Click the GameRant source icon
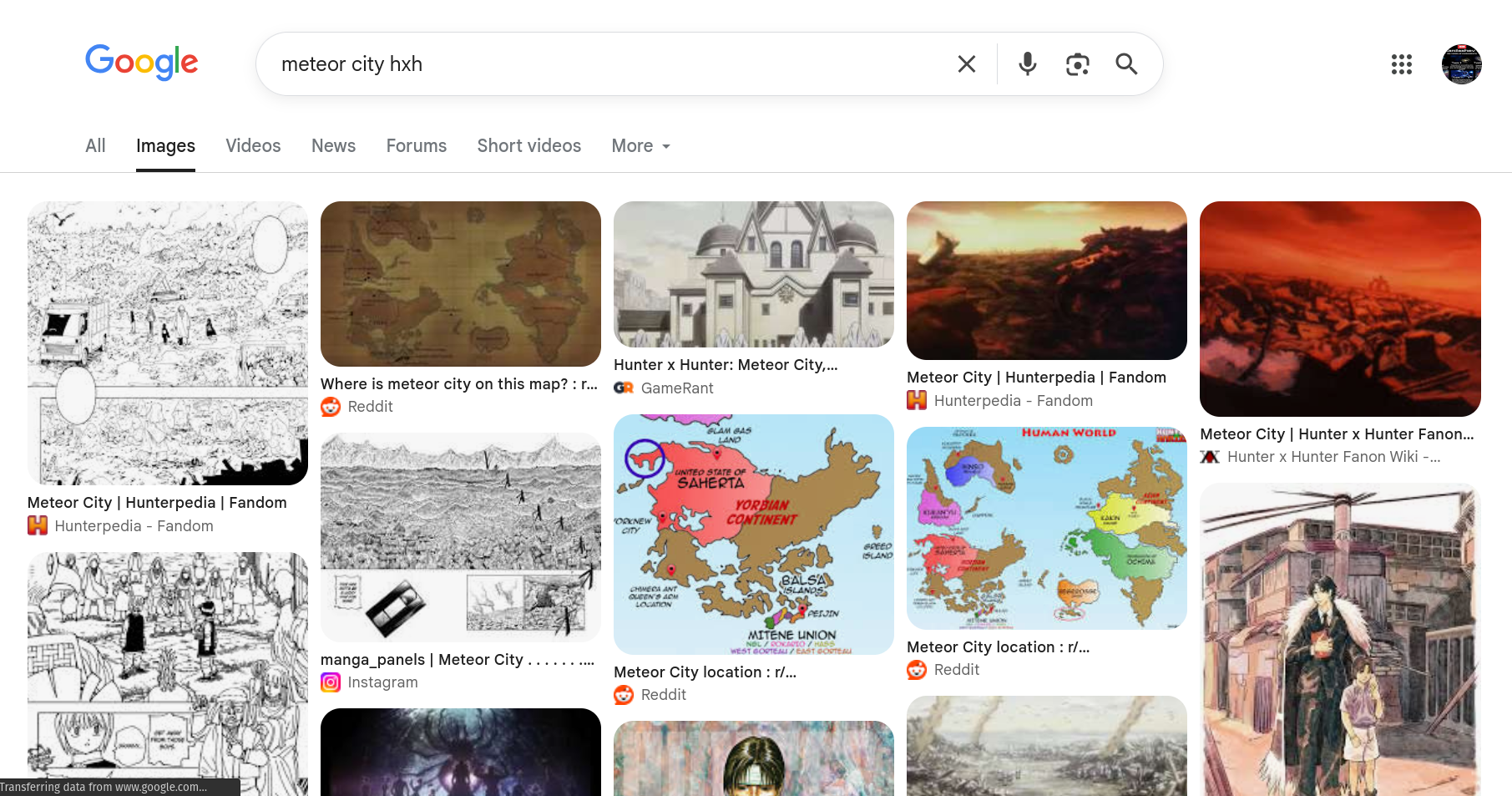Screen dimensions: 1512x796 pyautogui.click(x=624, y=388)
